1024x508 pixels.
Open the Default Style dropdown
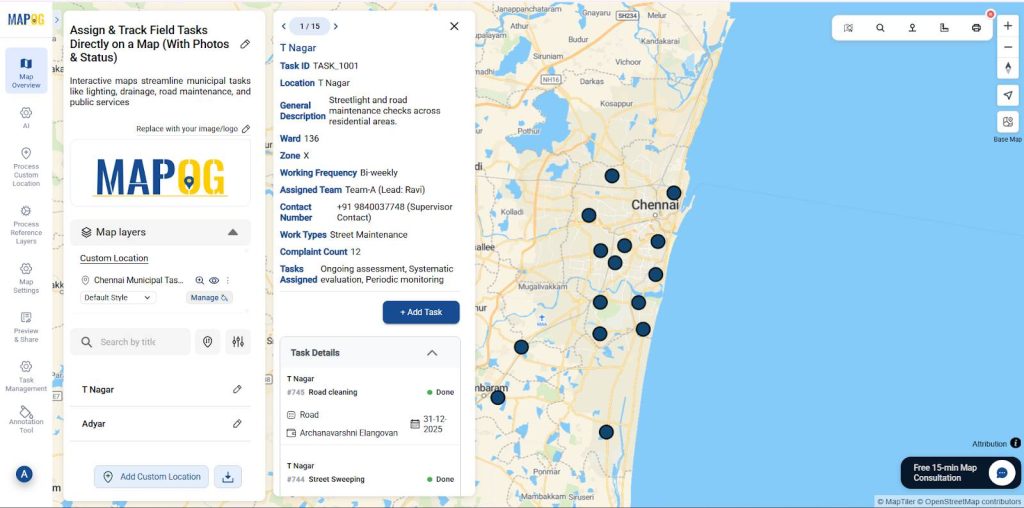click(x=118, y=298)
